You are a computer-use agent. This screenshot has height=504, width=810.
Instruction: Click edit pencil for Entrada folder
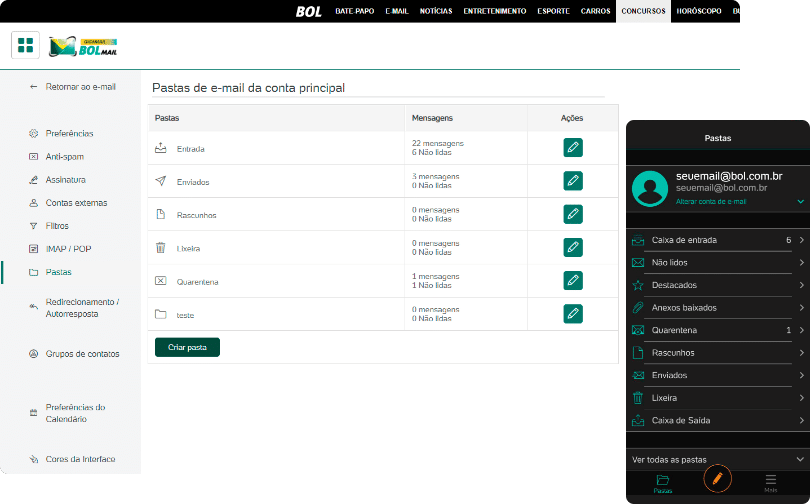[573, 148]
